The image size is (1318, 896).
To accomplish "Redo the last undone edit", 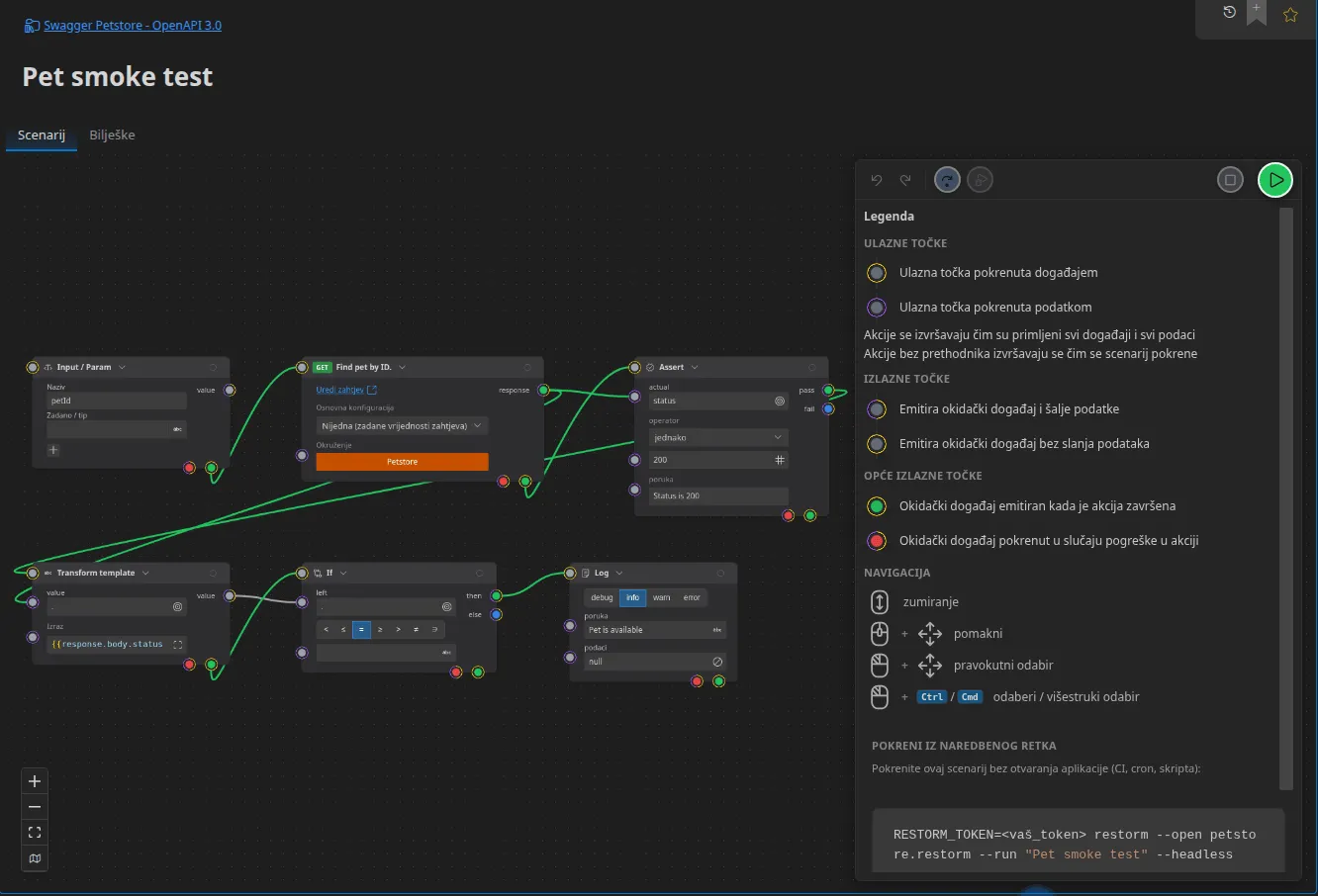I will (x=905, y=180).
